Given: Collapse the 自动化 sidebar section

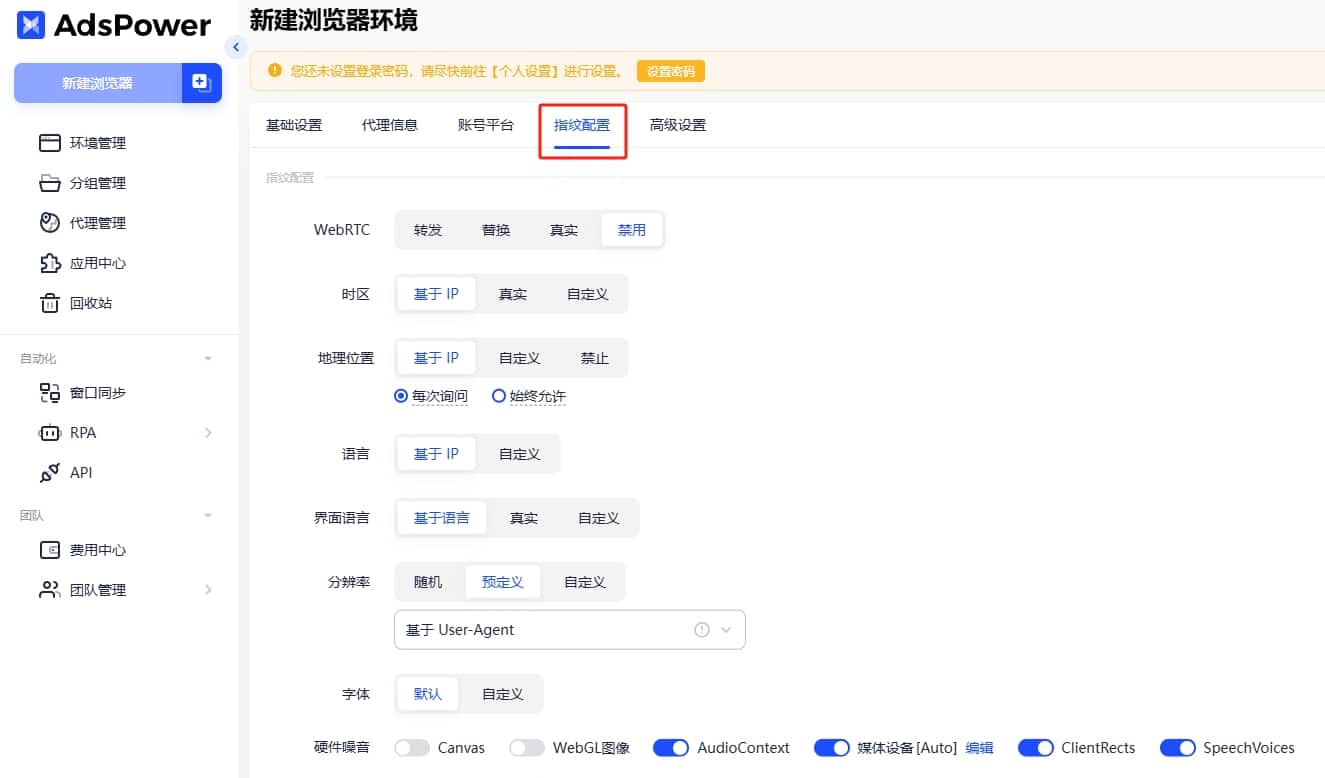Looking at the screenshot, I should [x=208, y=358].
